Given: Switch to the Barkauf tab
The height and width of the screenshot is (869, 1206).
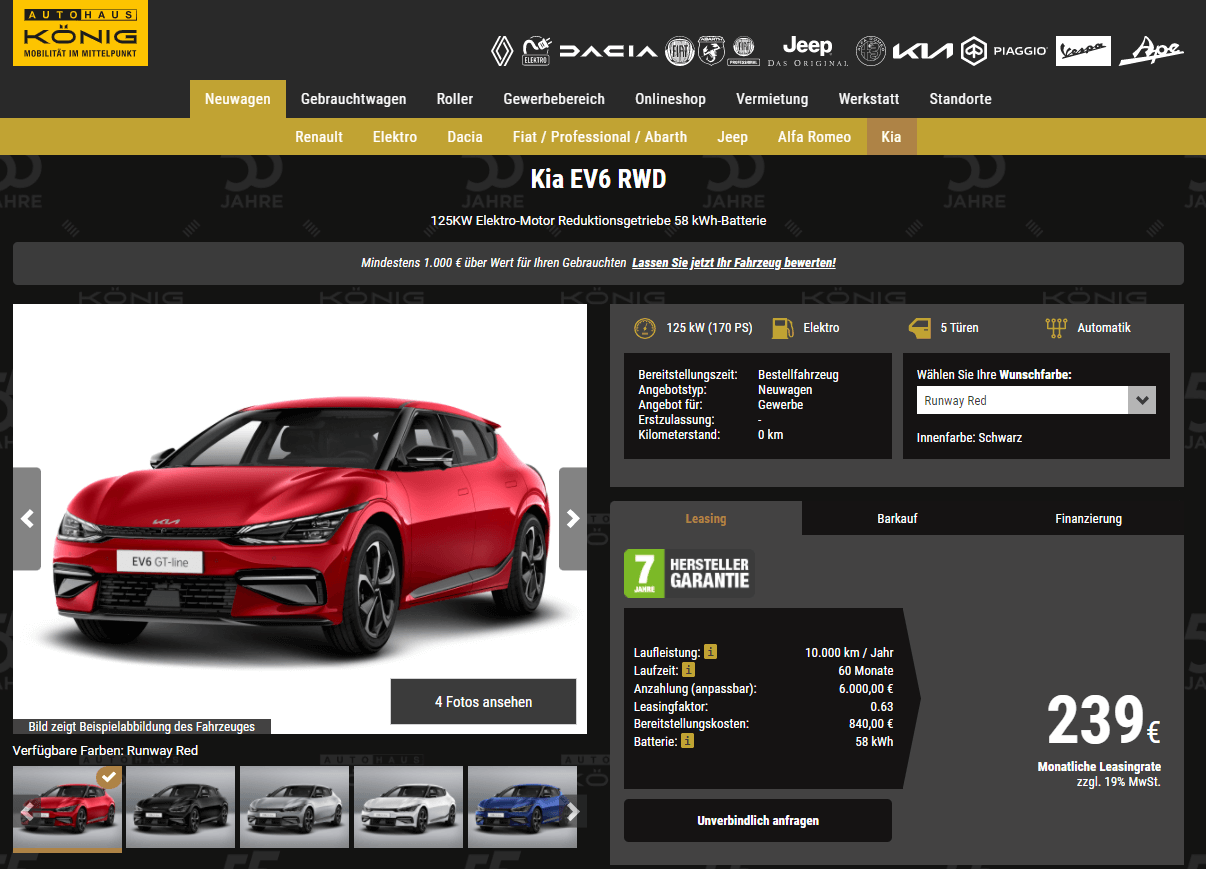Looking at the screenshot, I should pyautogui.click(x=897, y=518).
